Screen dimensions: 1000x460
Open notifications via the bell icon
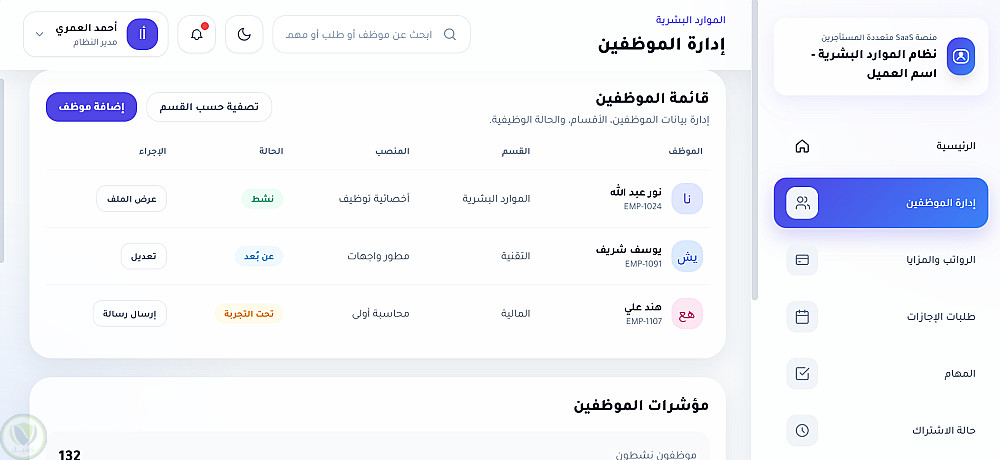pyautogui.click(x=196, y=34)
